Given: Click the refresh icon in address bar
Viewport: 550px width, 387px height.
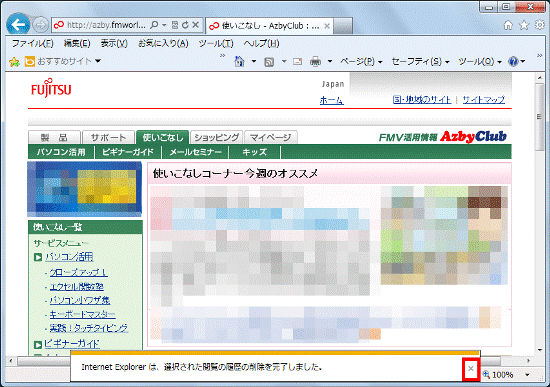Looking at the screenshot, I should pos(185,25).
